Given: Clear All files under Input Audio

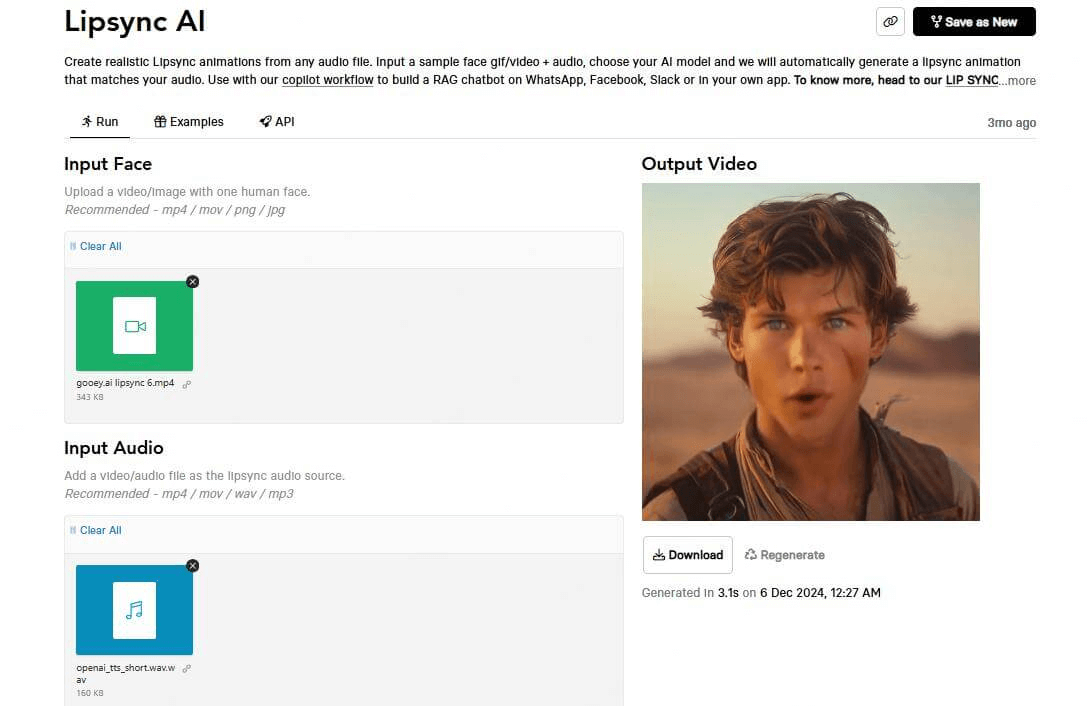Looking at the screenshot, I should tap(96, 530).
